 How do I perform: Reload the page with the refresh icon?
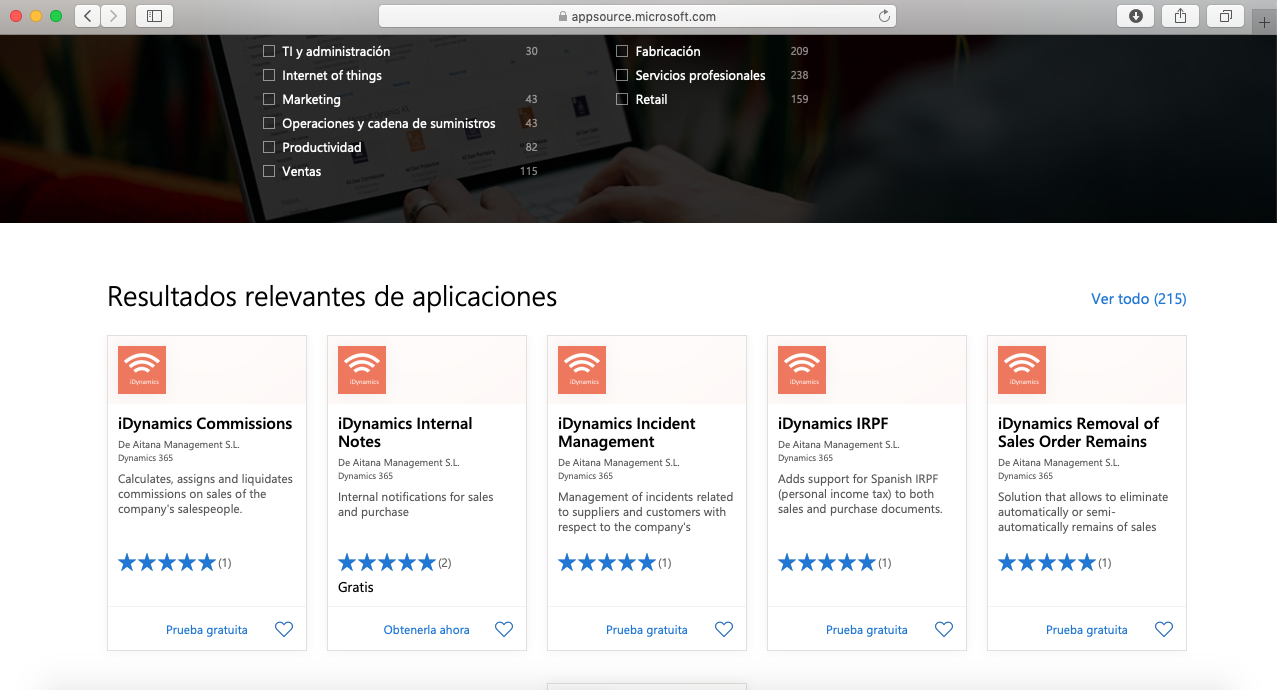click(884, 16)
